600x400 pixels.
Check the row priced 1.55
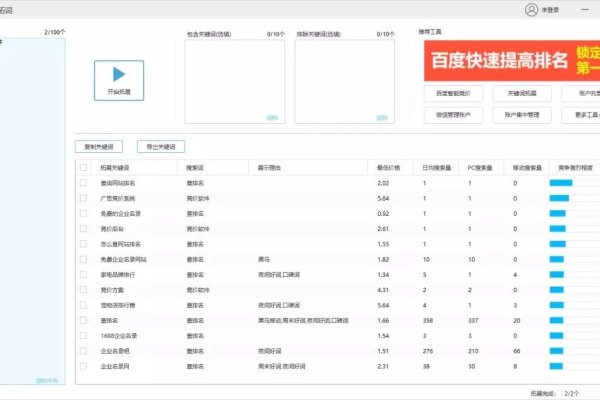[x=83, y=244]
